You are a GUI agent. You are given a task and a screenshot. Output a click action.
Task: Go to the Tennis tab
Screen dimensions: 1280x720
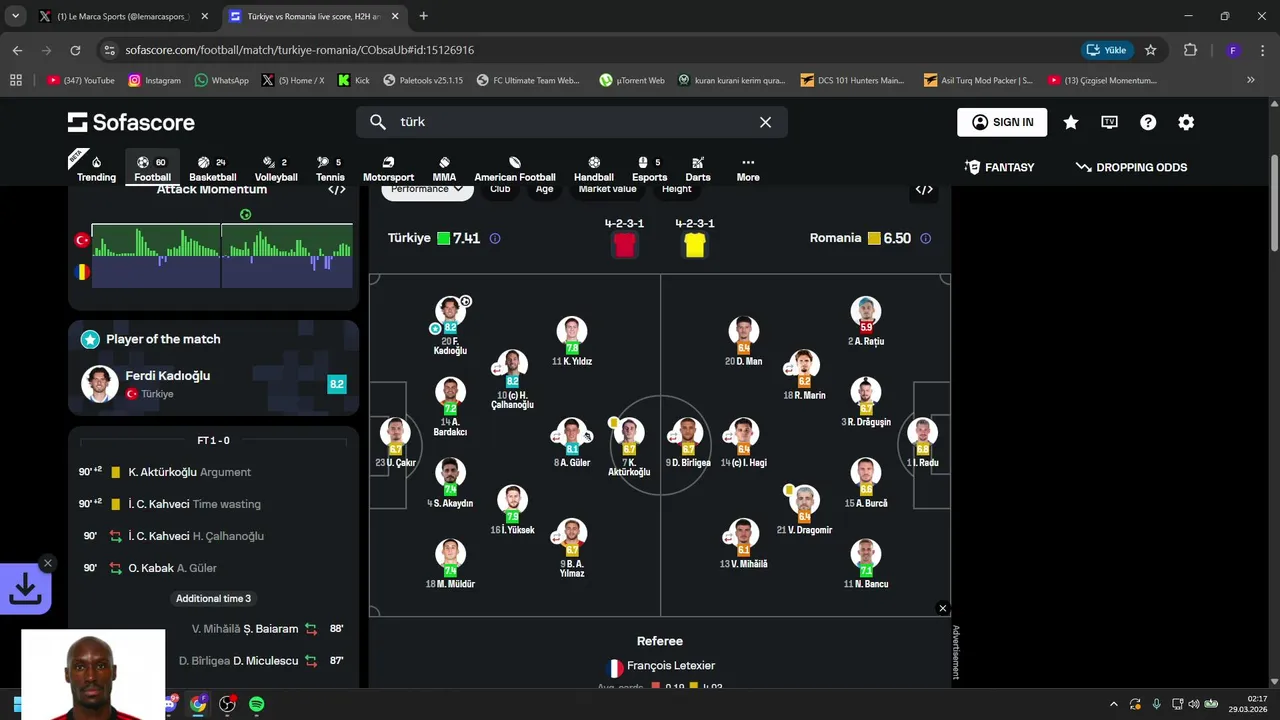pos(330,168)
